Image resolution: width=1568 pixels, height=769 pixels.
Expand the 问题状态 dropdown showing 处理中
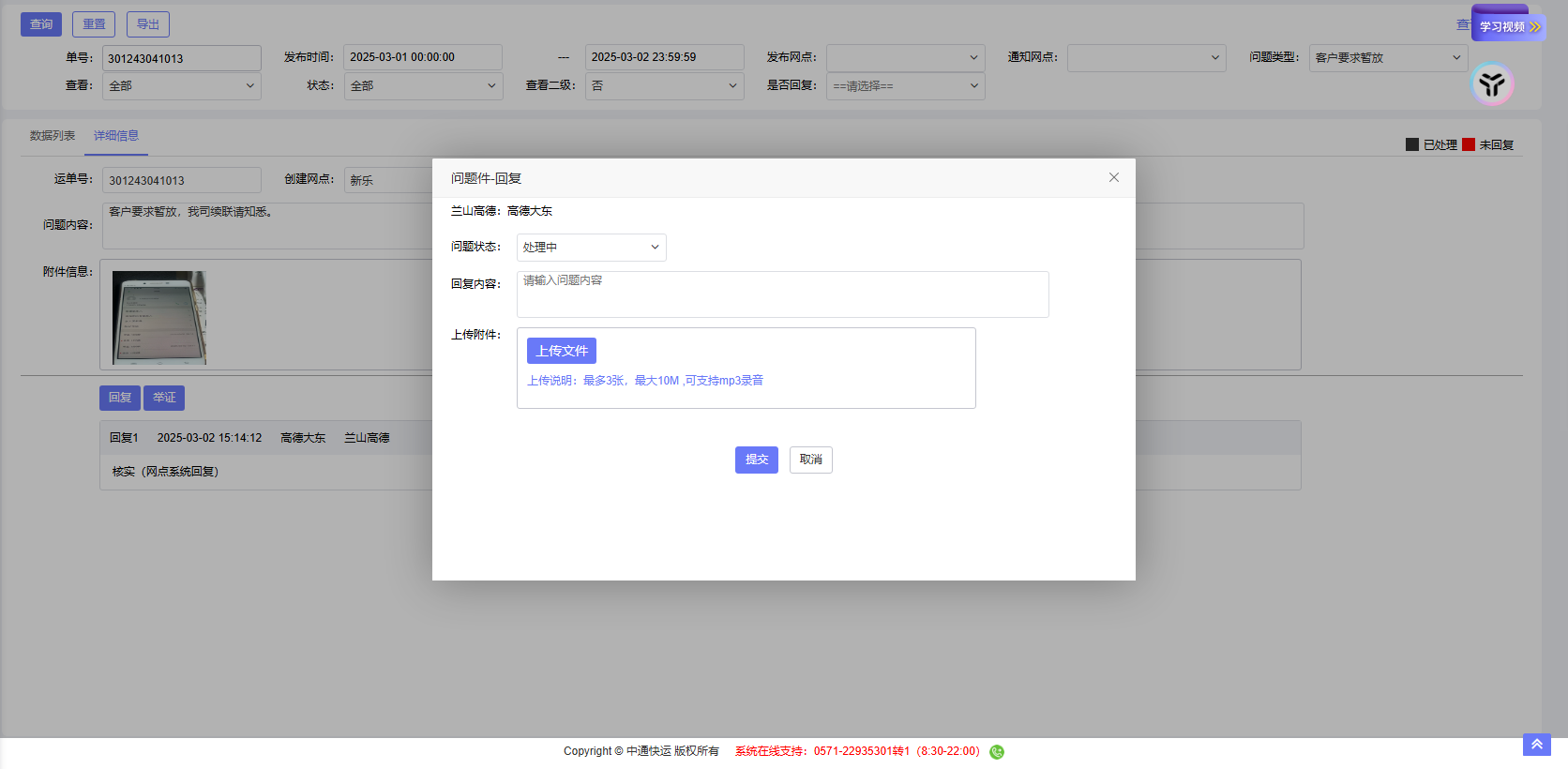tap(591, 248)
